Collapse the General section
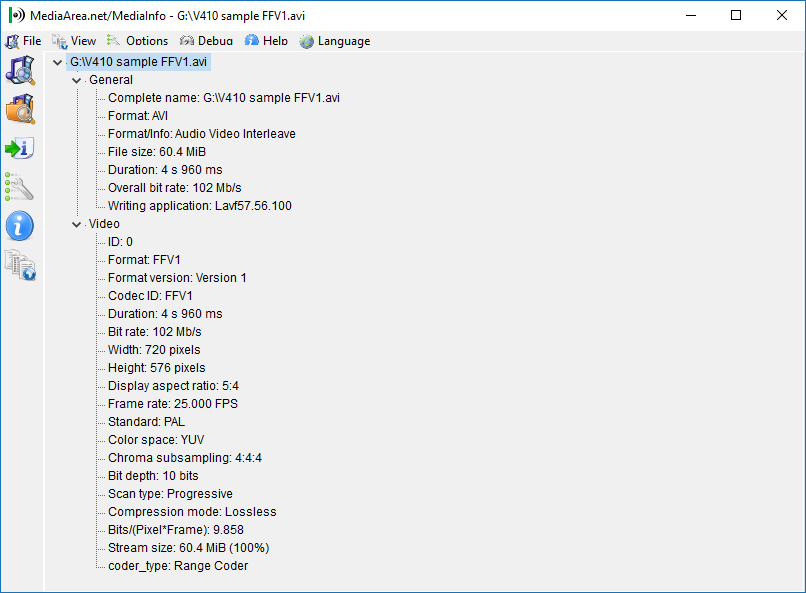 [x=77, y=81]
